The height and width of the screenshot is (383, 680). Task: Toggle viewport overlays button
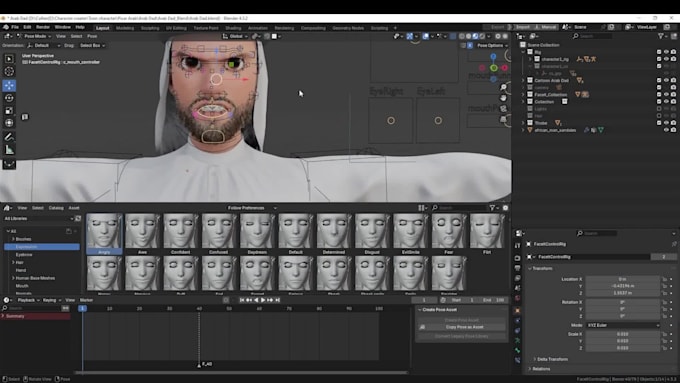click(426, 36)
